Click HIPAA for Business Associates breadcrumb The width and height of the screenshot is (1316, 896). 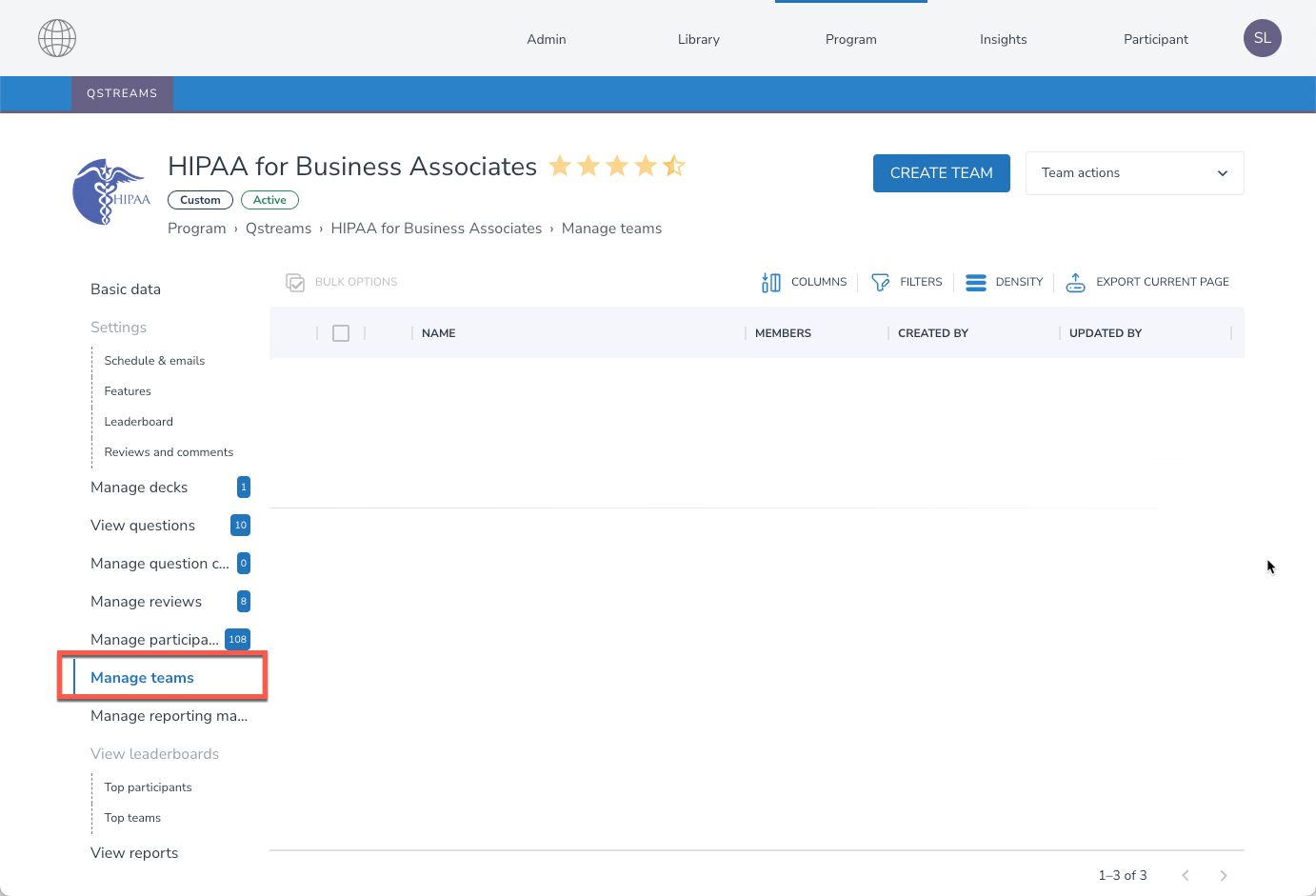point(436,229)
